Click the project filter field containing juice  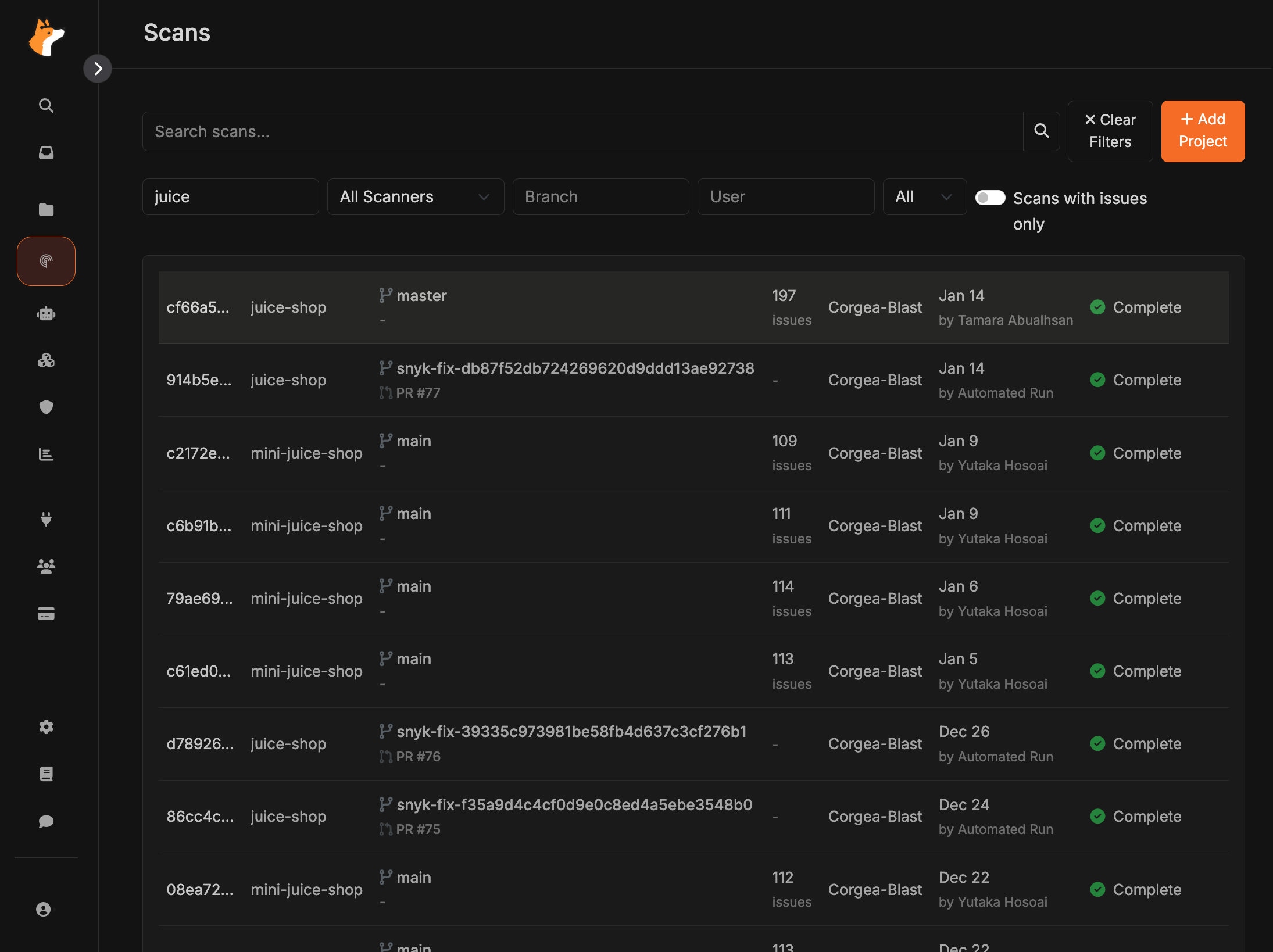coord(231,196)
